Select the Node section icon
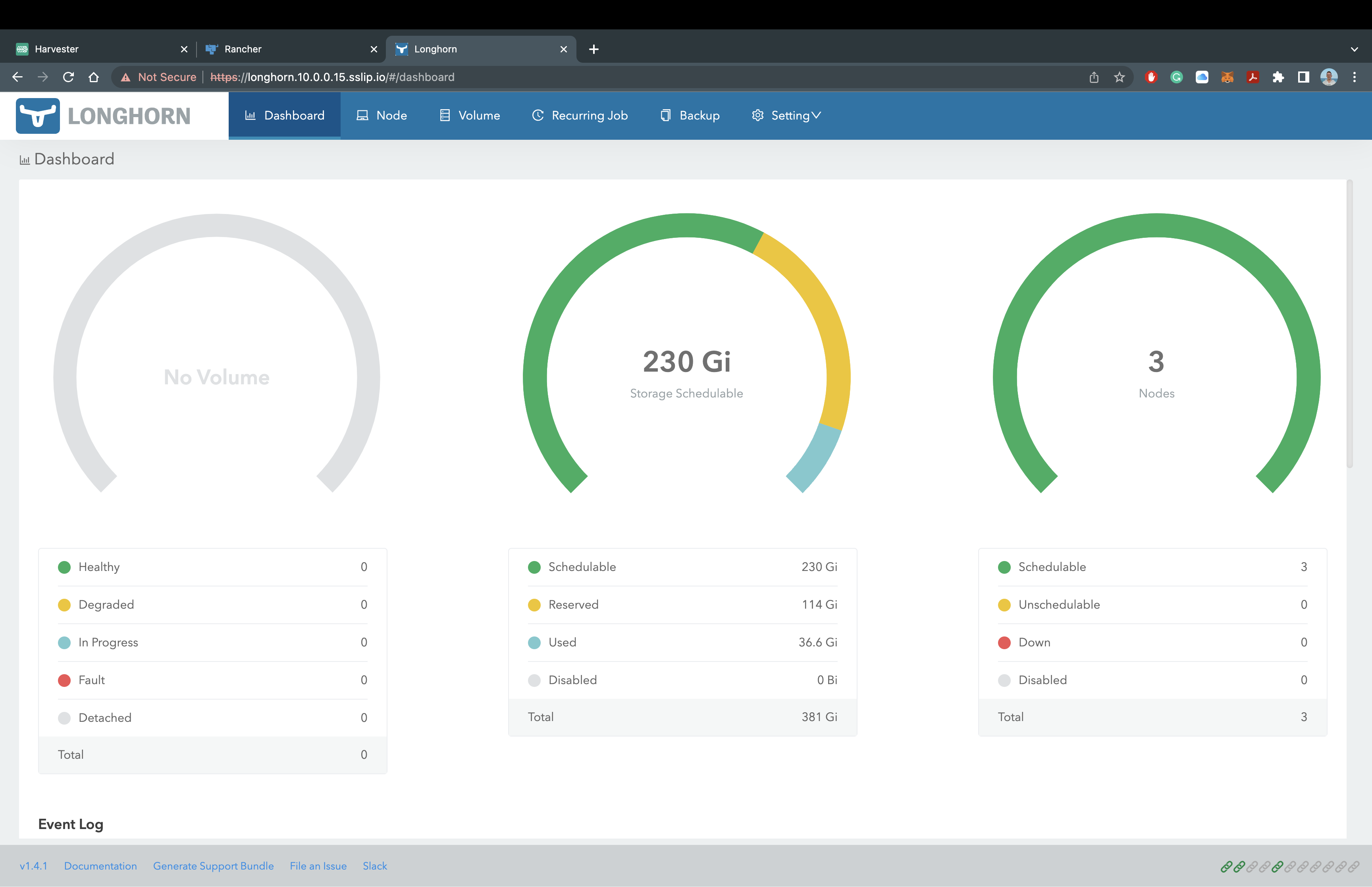 362,115
